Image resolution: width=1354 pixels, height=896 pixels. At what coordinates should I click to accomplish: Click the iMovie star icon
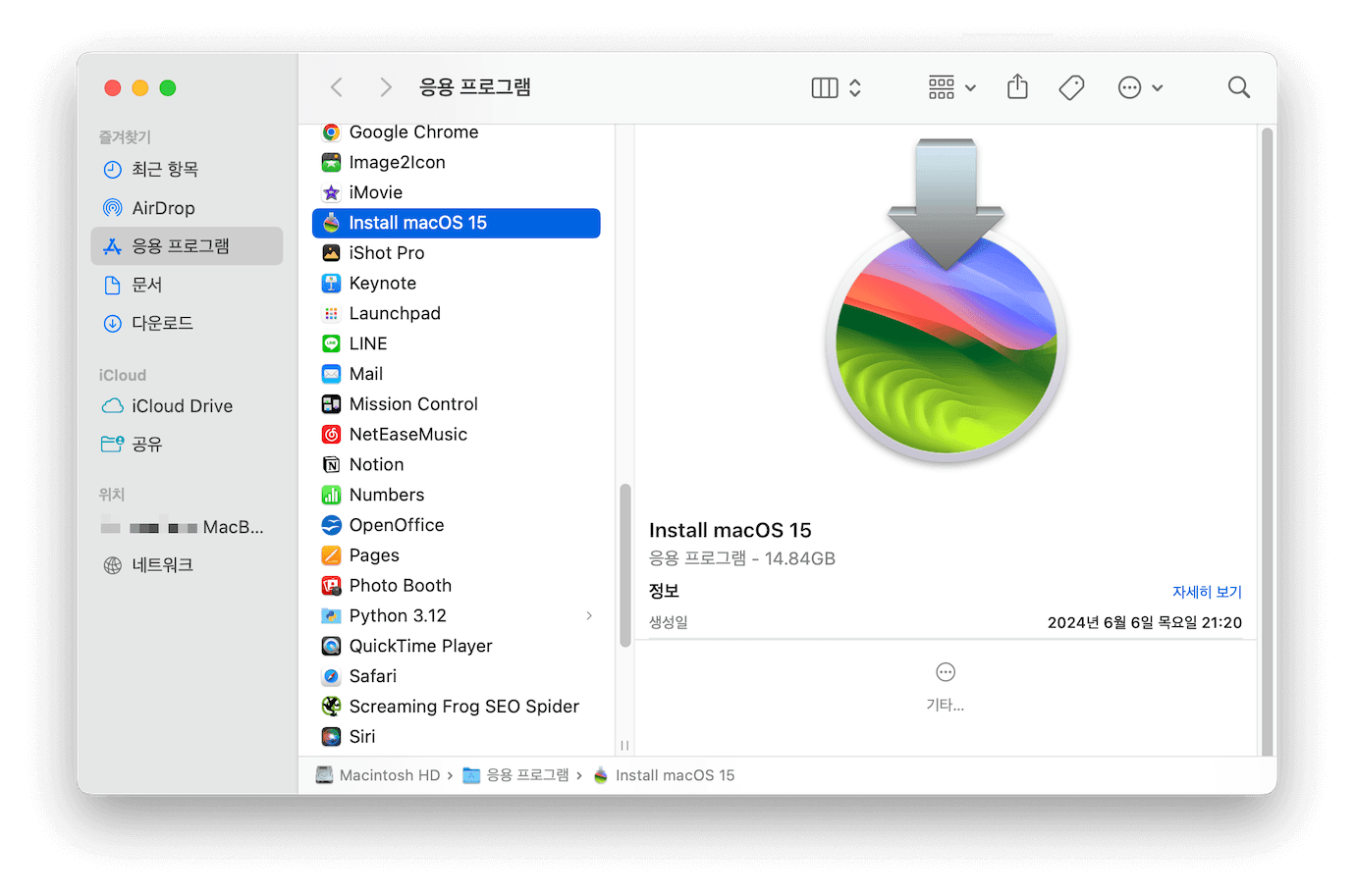tap(332, 192)
